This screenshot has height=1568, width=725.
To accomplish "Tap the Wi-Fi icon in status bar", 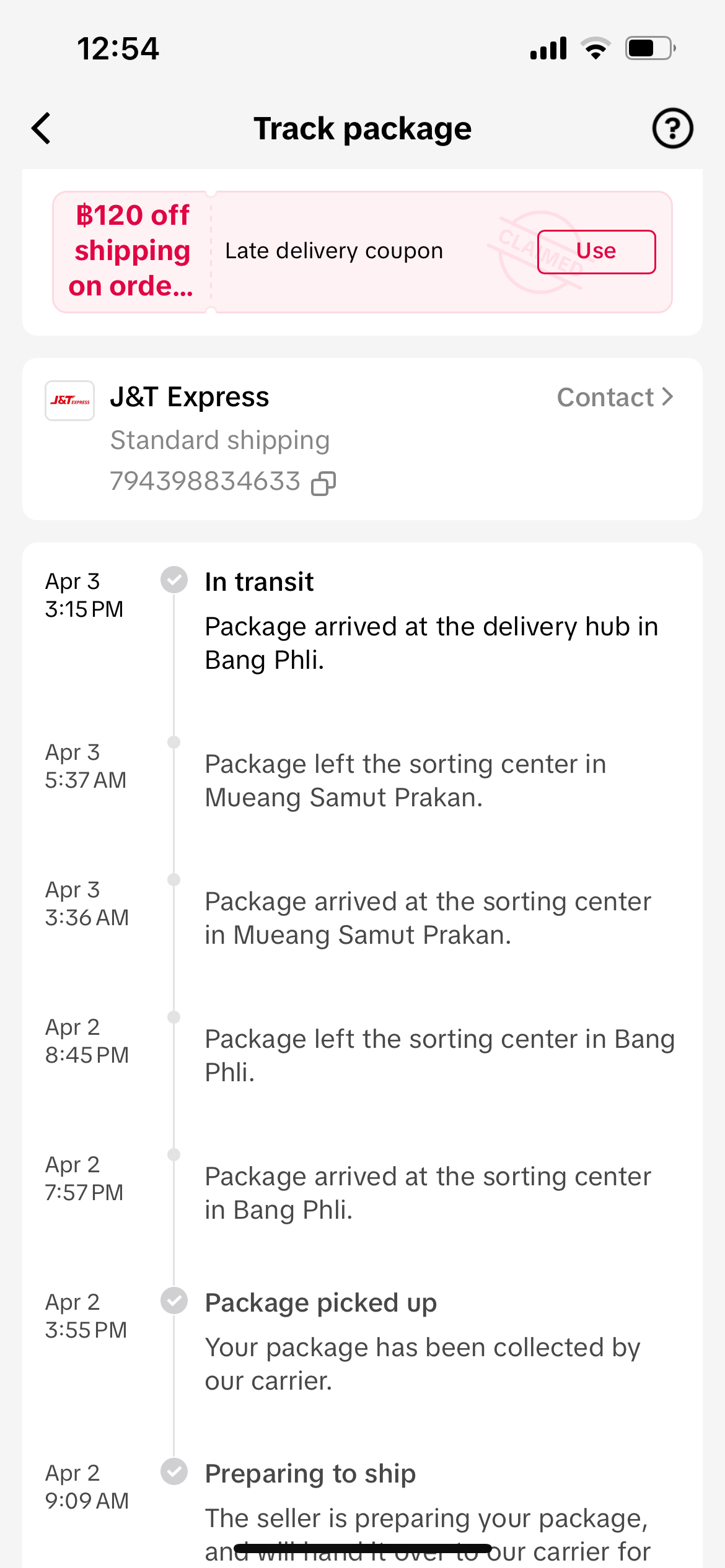I will 595,48.
